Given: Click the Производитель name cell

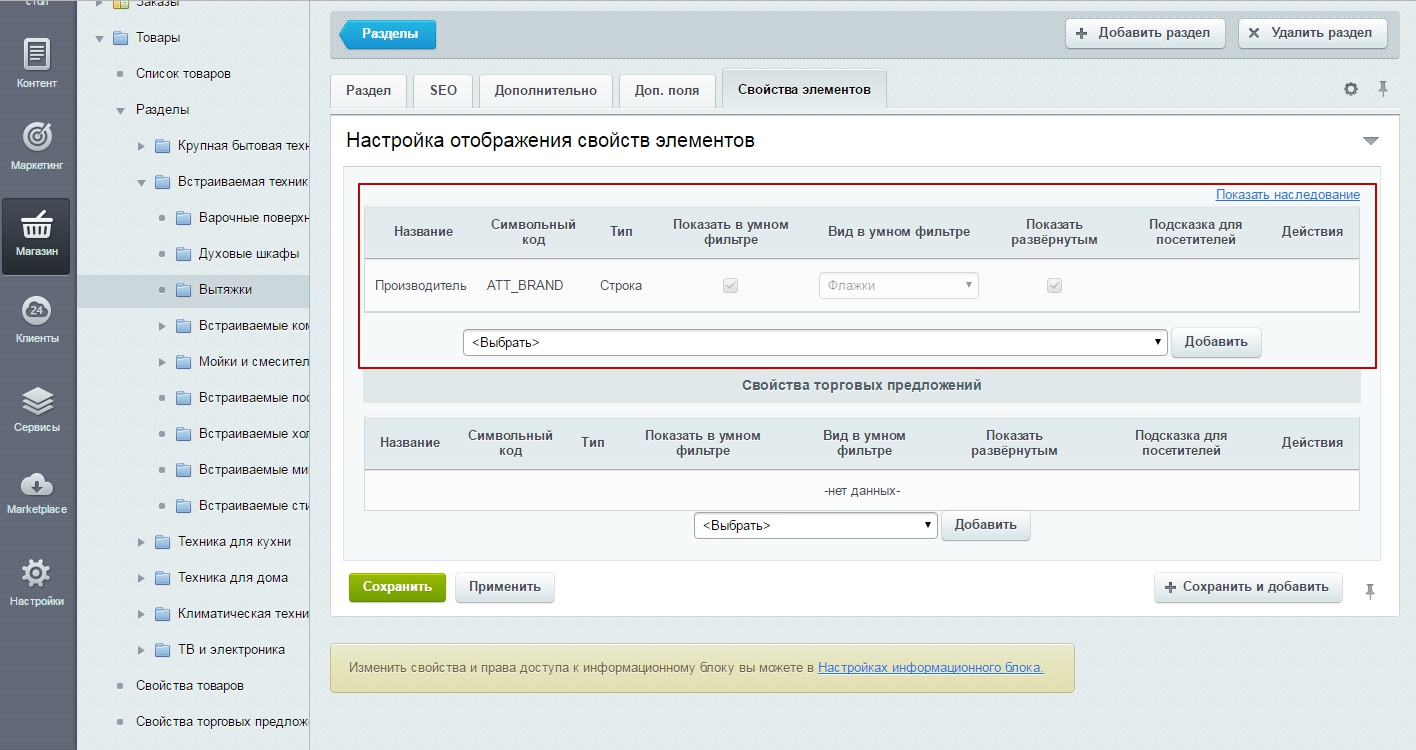Looking at the screenshot, I should (x=421, y=286).
